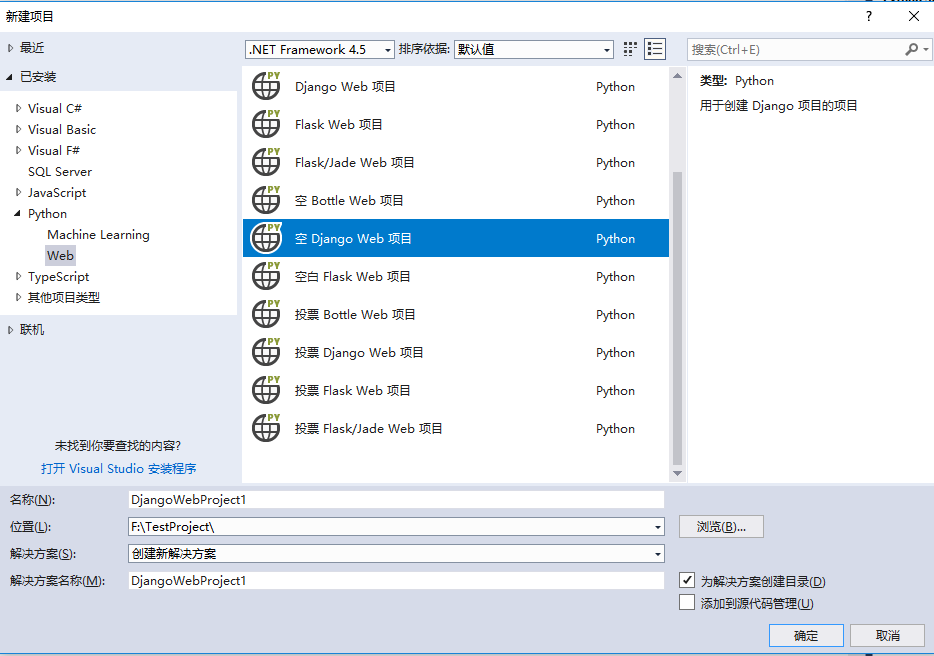Viewport: 934px width, 656px height.
Task: Collapse the 已安装 section
Action: [10, 77]
